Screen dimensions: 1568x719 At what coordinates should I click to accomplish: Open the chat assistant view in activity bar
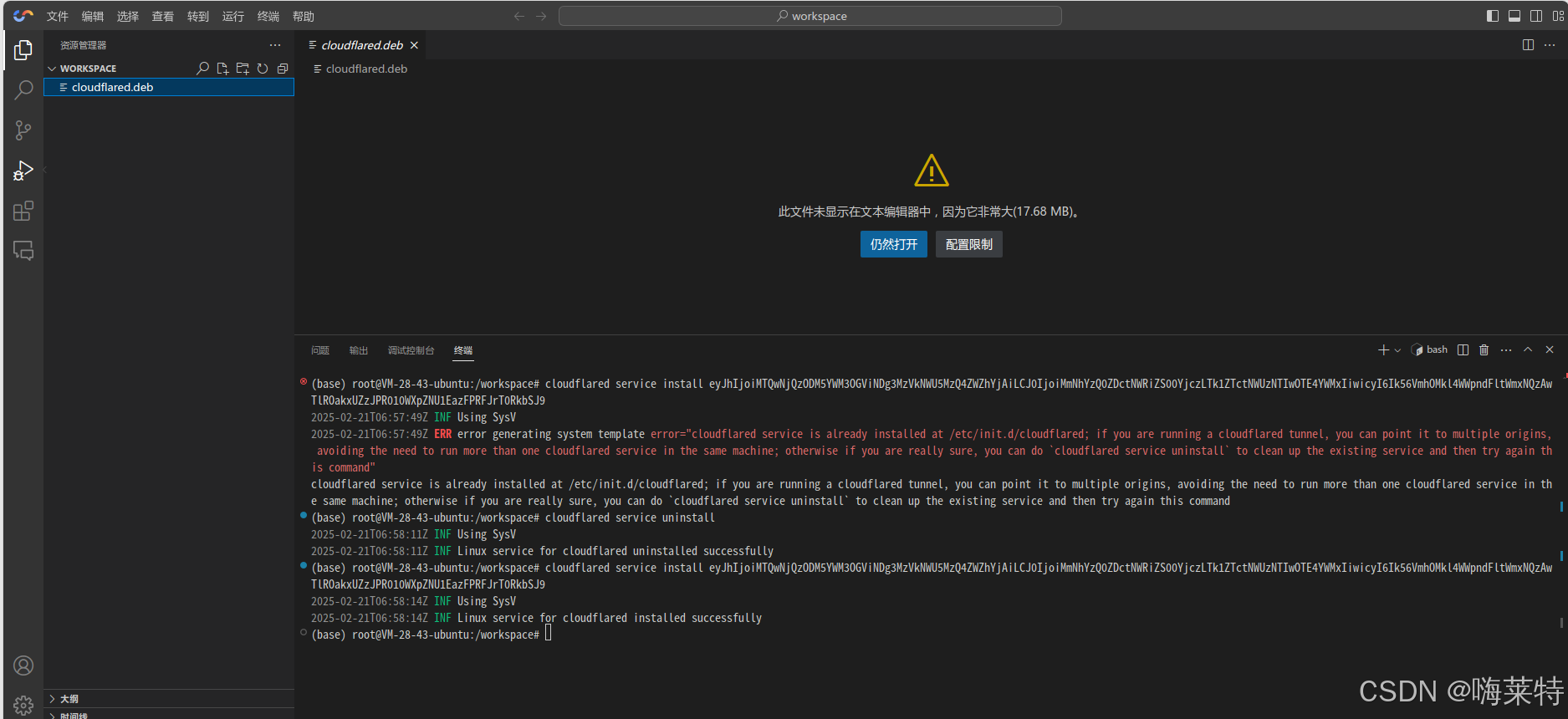pos(23,251)
